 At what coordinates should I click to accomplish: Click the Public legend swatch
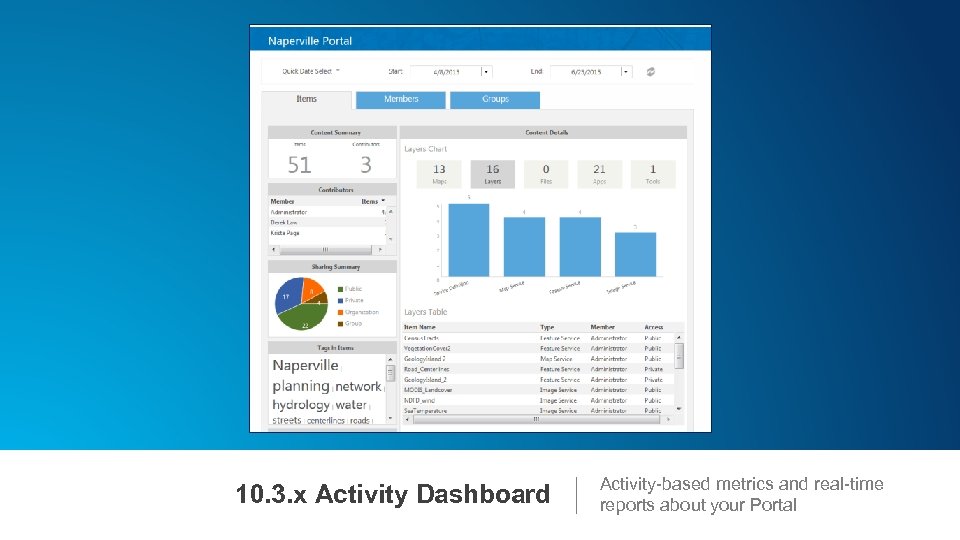pyautogui.click(x=340, y=289)
